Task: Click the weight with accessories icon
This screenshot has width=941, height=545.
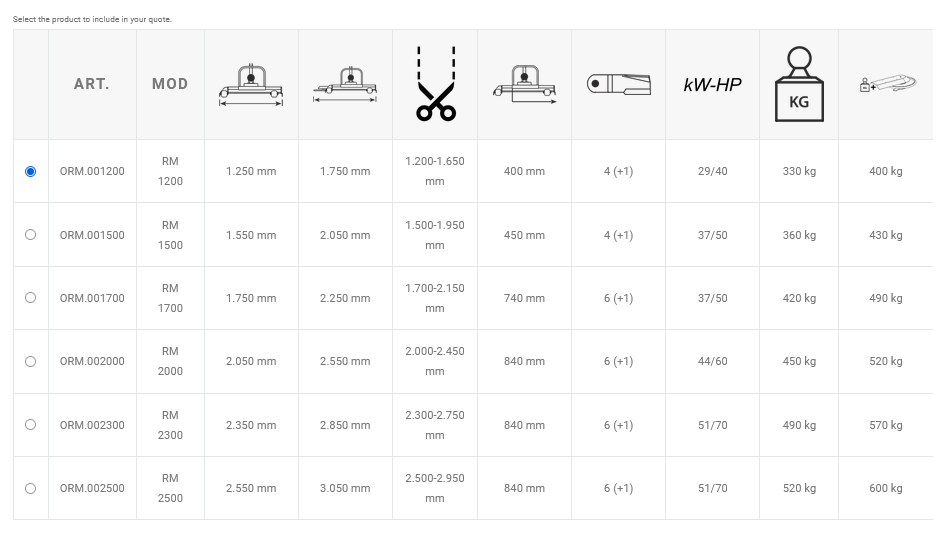Action: (886, 85)
